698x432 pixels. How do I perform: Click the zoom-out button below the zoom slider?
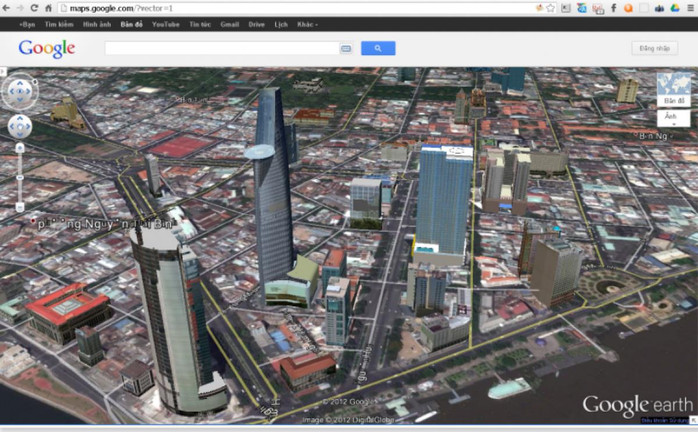point(19,207)
